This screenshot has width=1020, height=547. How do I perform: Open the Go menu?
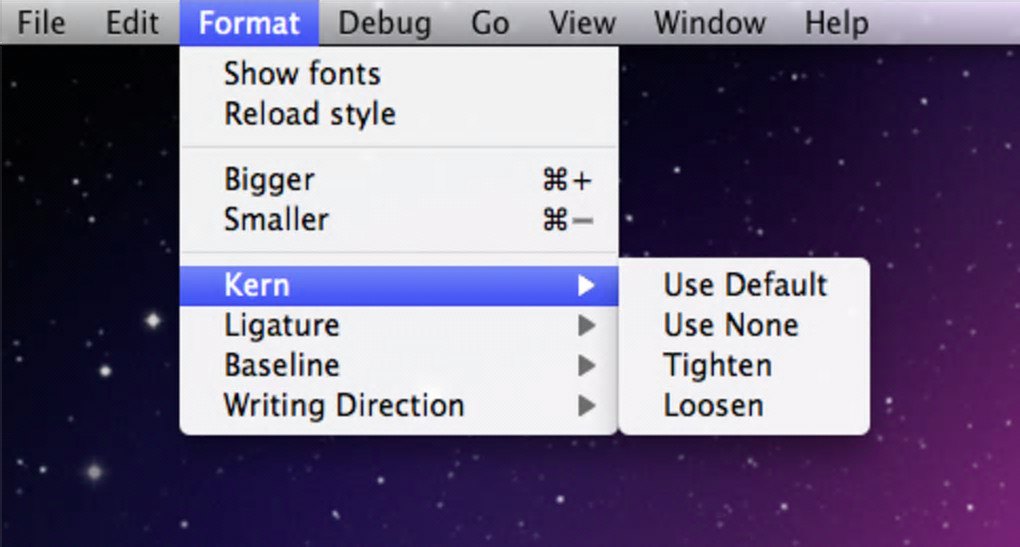click(490, 22)
